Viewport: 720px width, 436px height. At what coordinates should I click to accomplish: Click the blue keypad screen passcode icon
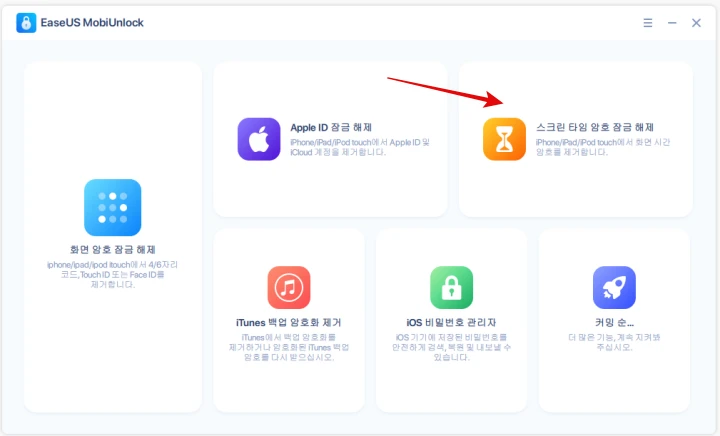(x=112, y=207)
